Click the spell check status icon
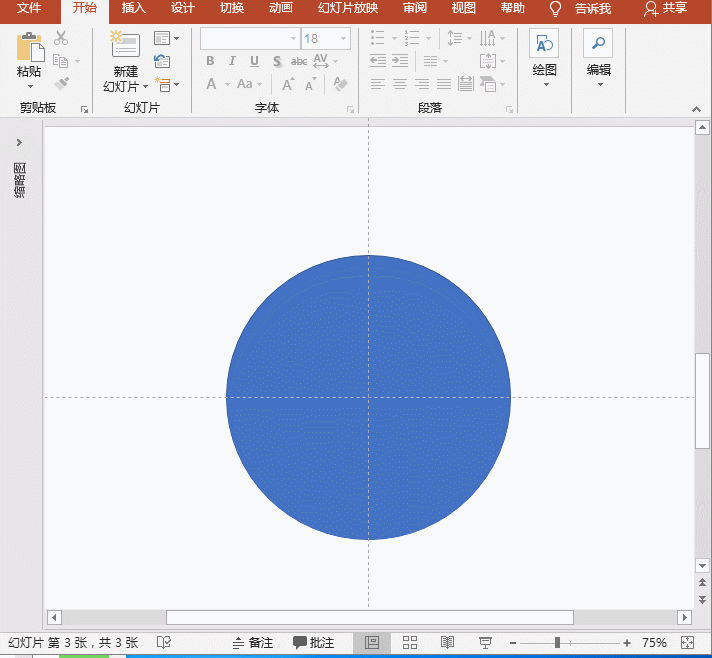Viewport: 712px width, 658px height. pos(164,643)
